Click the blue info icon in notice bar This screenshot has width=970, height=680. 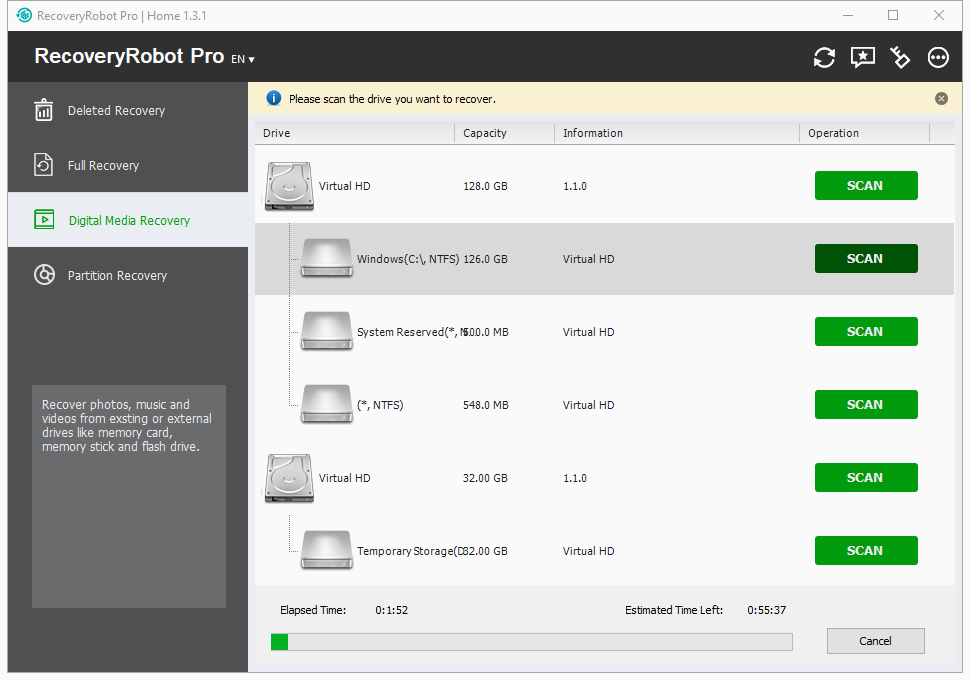273,98
